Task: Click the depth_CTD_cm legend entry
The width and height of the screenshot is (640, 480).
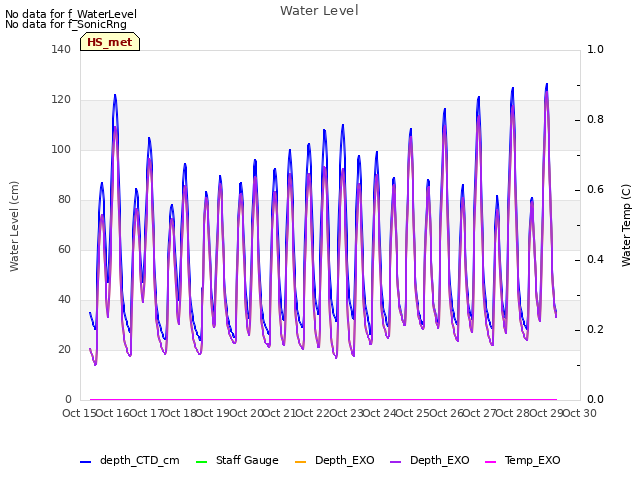Action: point(130,460)
